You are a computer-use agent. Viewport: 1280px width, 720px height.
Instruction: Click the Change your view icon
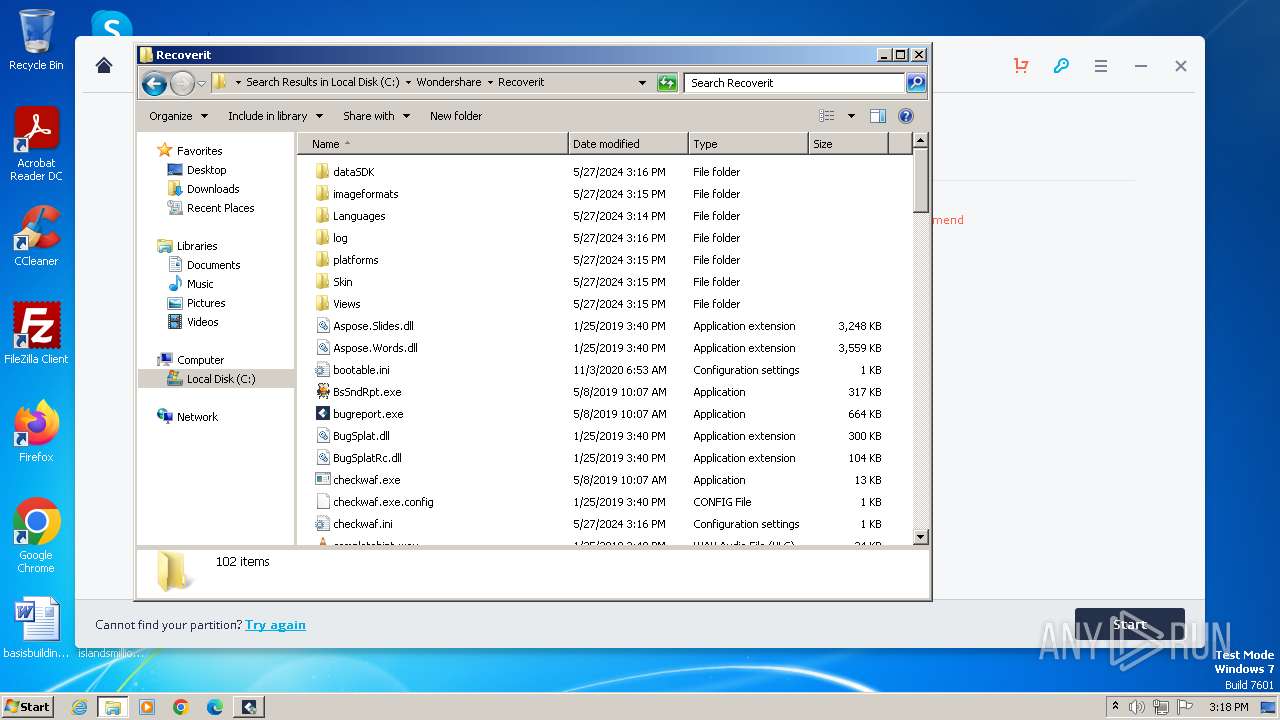point(827,116)
